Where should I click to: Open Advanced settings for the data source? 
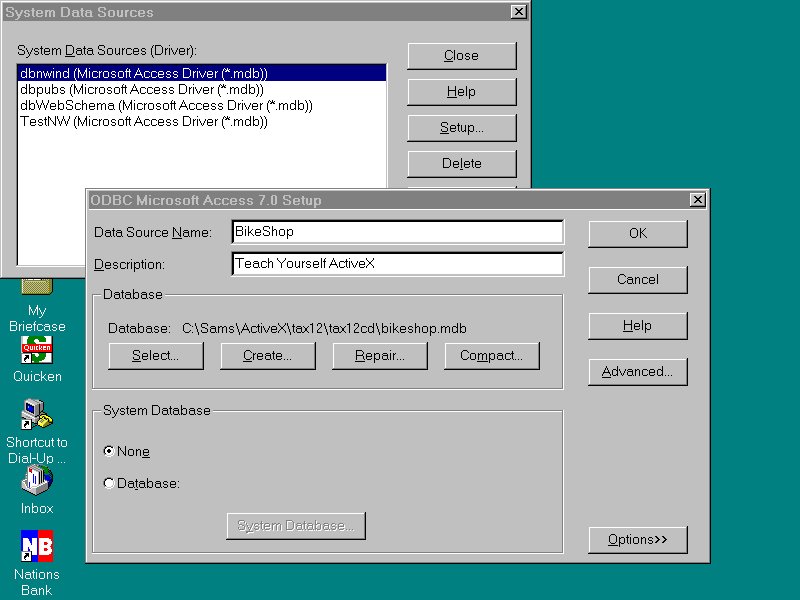point(637,372)
